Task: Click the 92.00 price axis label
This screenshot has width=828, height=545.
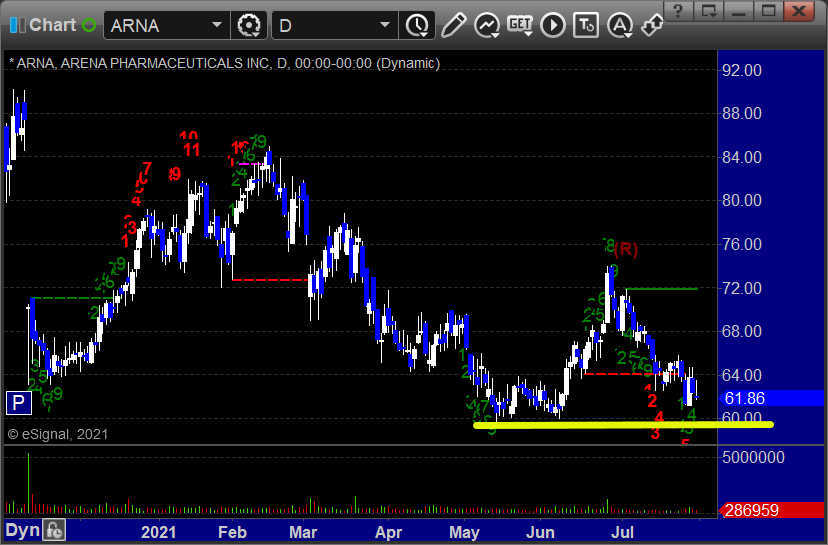Action: pos(741,70)
